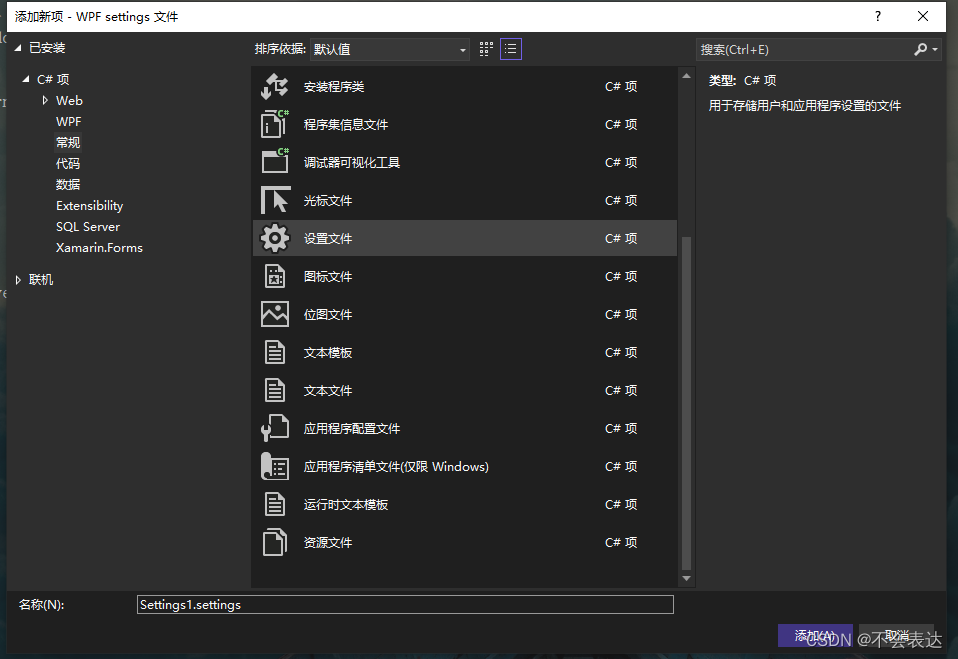This screenshot has width=958, height=659.
Task: Enable the list view layout toggle
Action: point(510,48)
